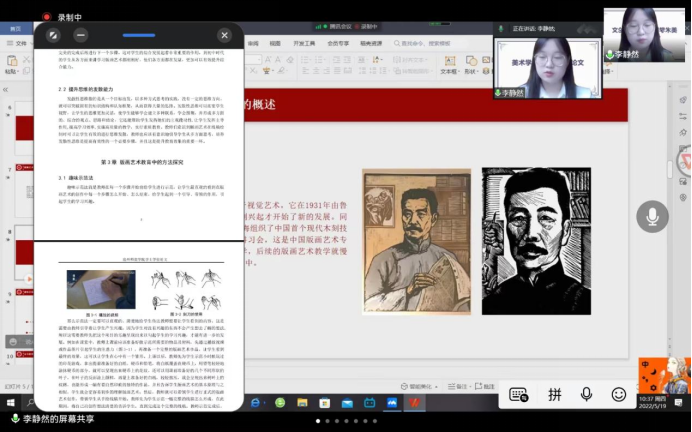Insert a 文本框 text box

click(x=450, y=64)
